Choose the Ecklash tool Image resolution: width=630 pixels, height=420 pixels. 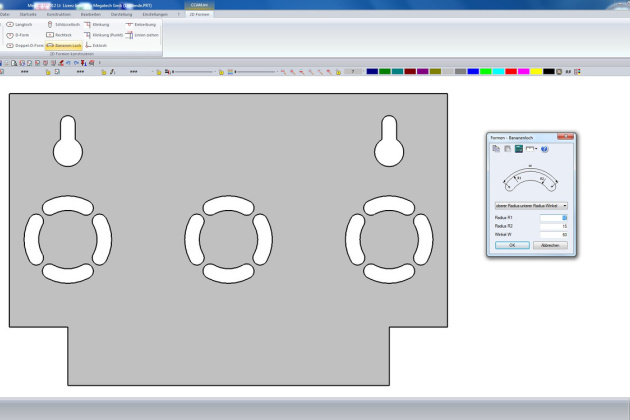(x=98, y=46)
